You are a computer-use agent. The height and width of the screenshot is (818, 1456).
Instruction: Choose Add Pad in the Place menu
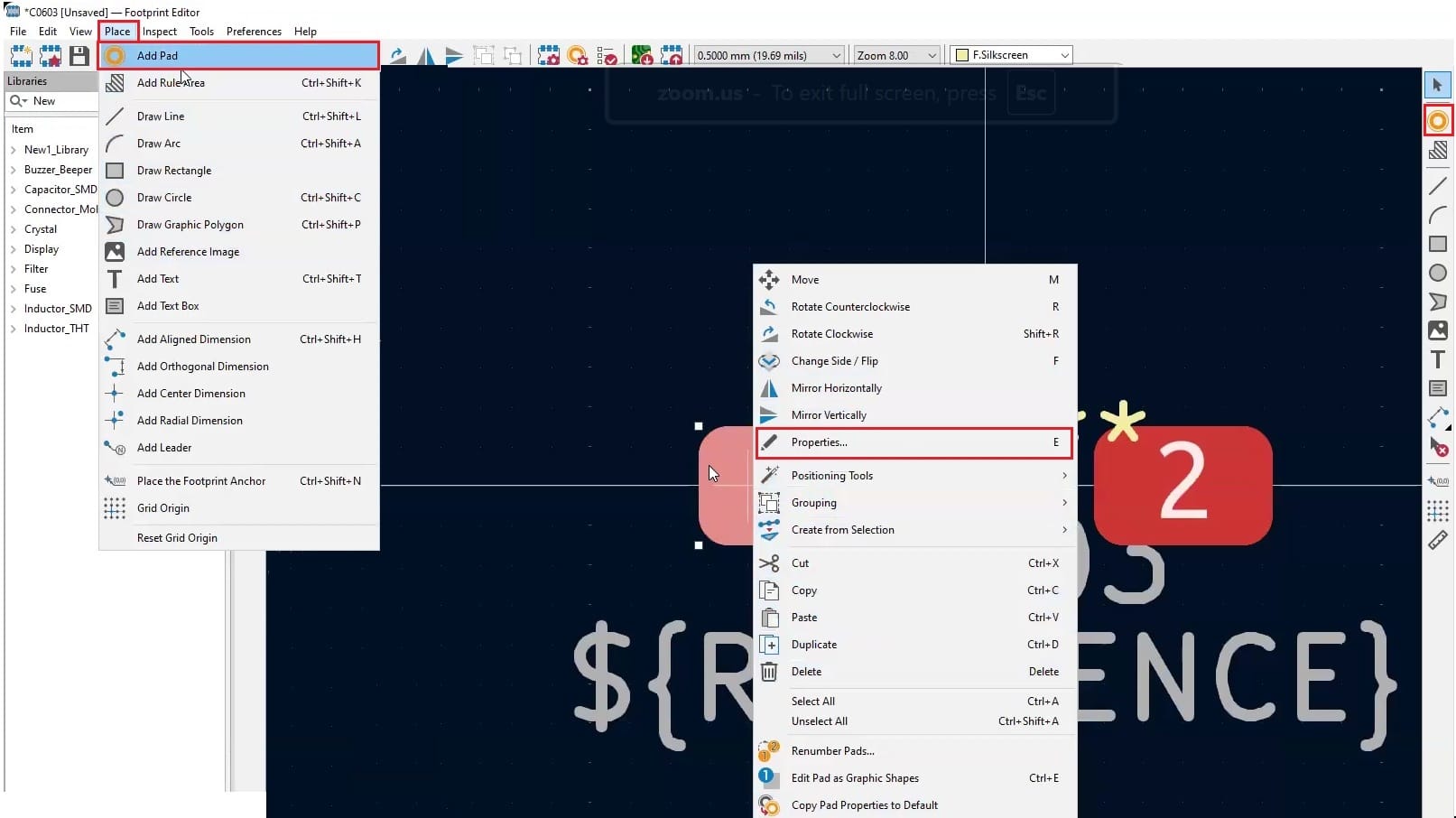tap(238, 56)
